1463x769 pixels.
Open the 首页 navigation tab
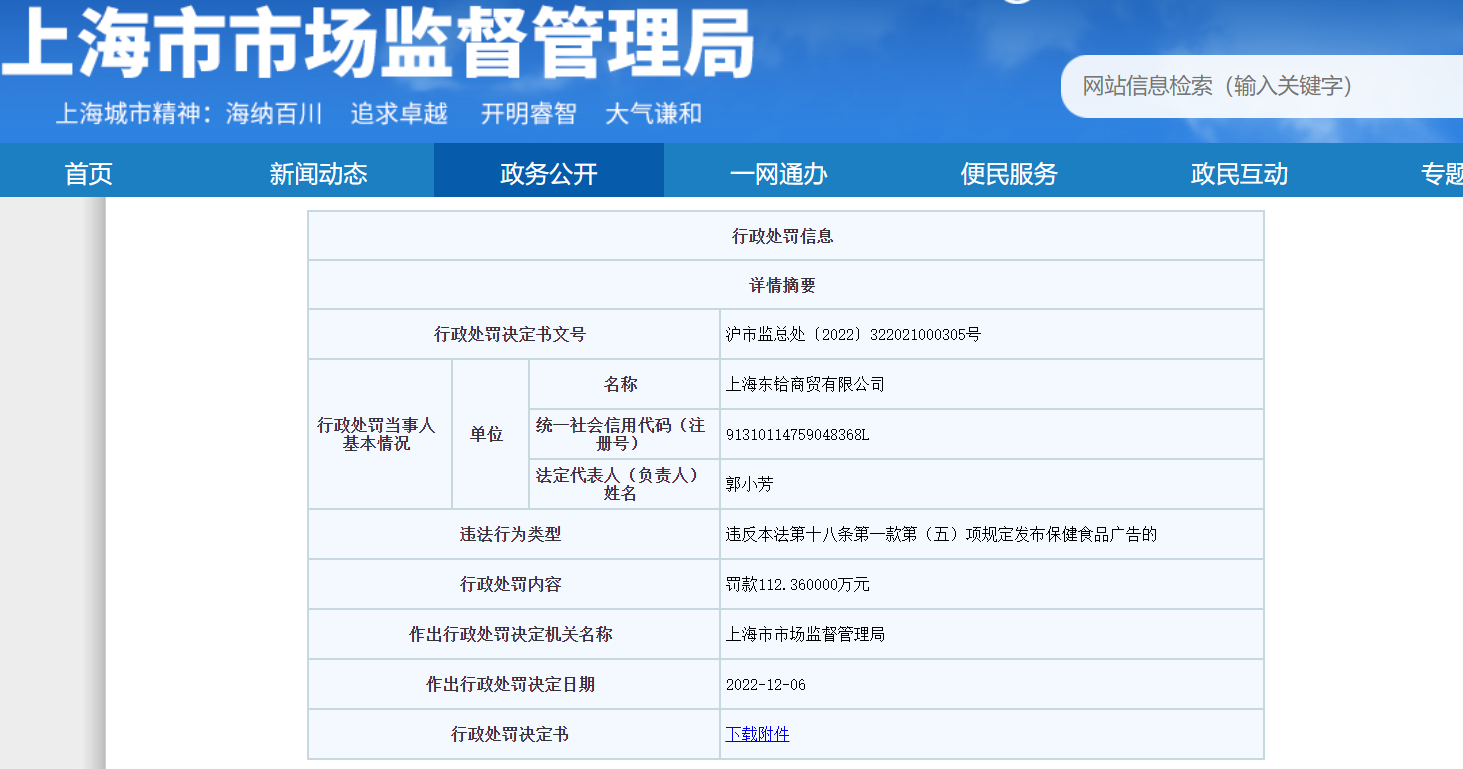tap(88, 173)
